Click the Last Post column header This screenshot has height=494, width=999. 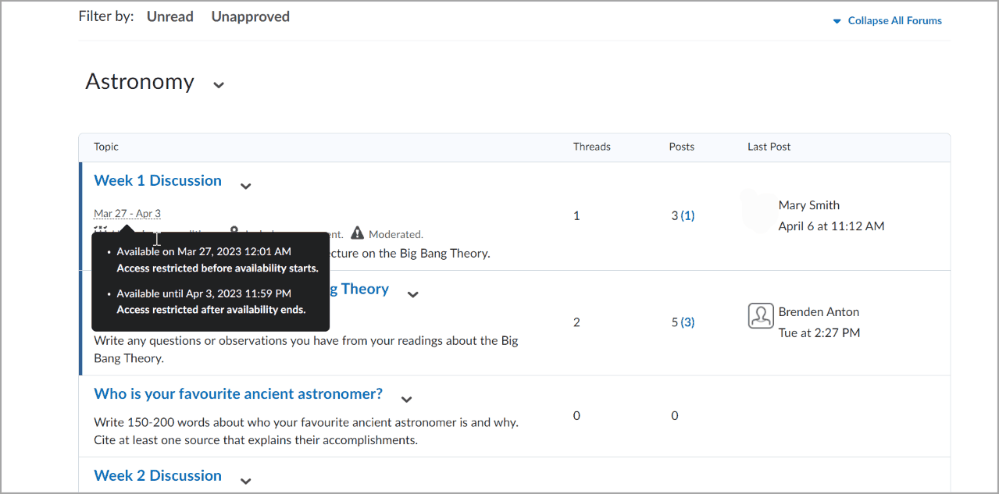coord(769,147)
